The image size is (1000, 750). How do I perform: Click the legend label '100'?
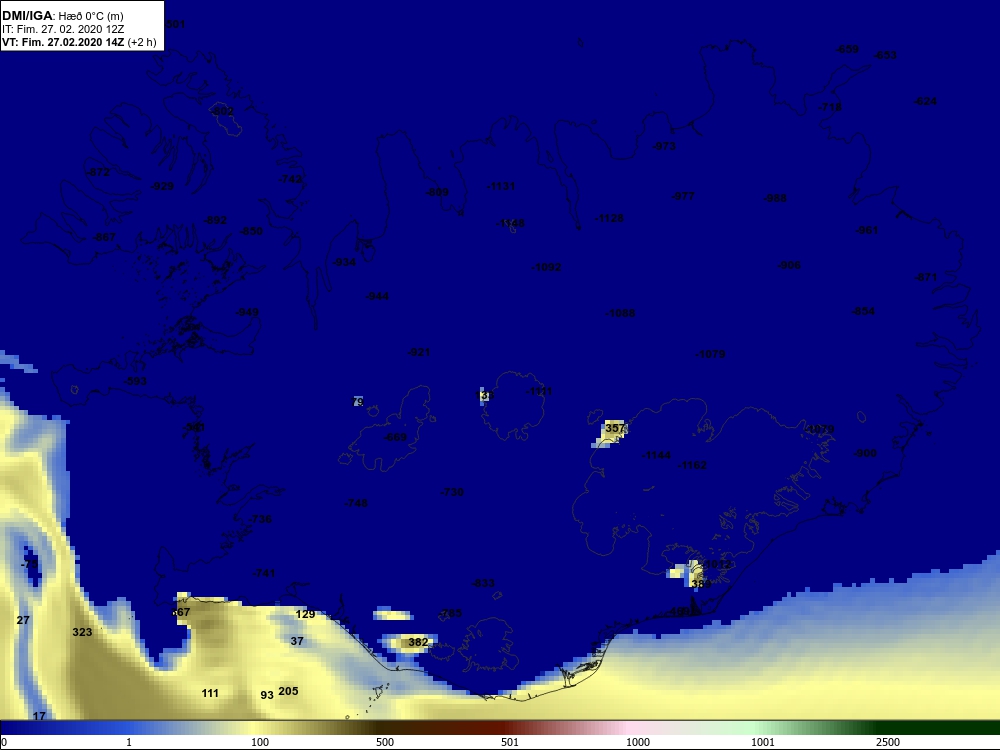coord(260,742)
